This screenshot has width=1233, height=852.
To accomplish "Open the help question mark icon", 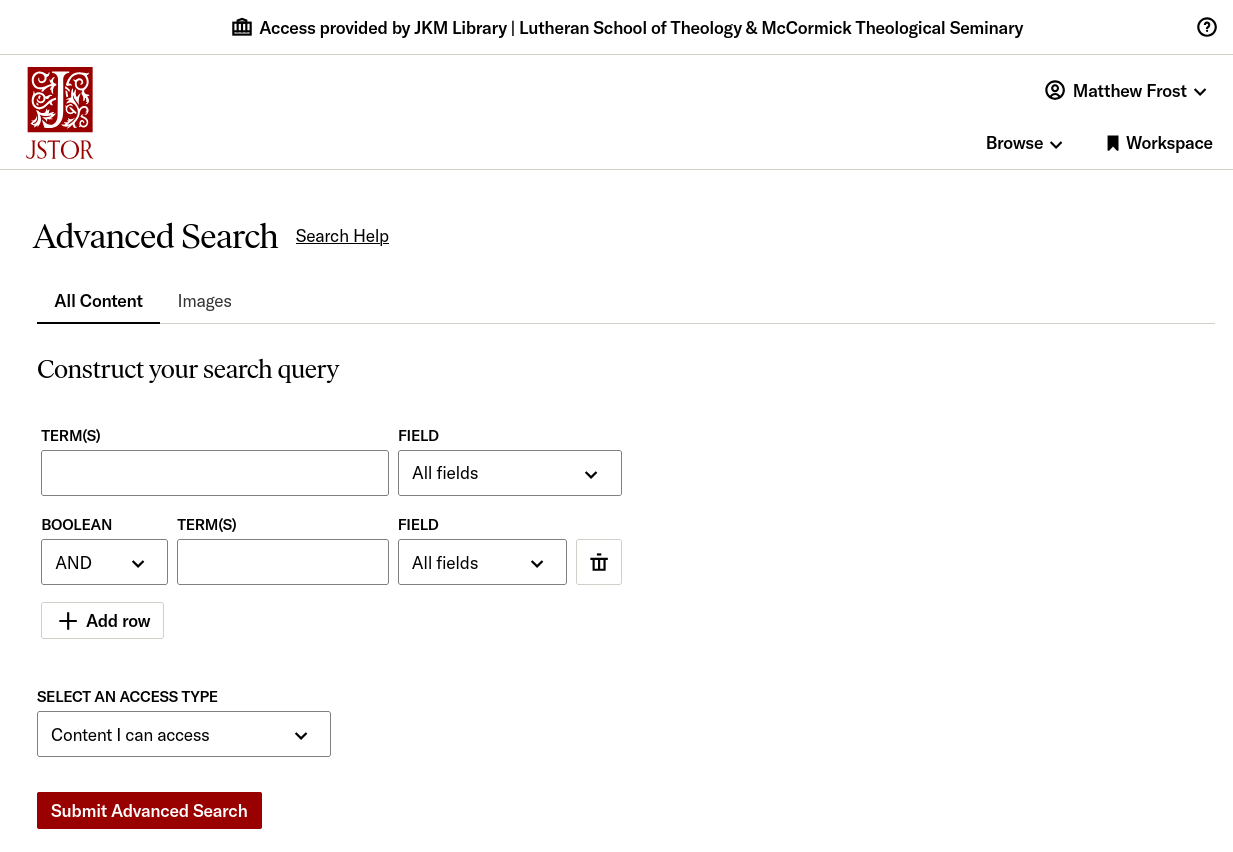I will coord(1207,27).
